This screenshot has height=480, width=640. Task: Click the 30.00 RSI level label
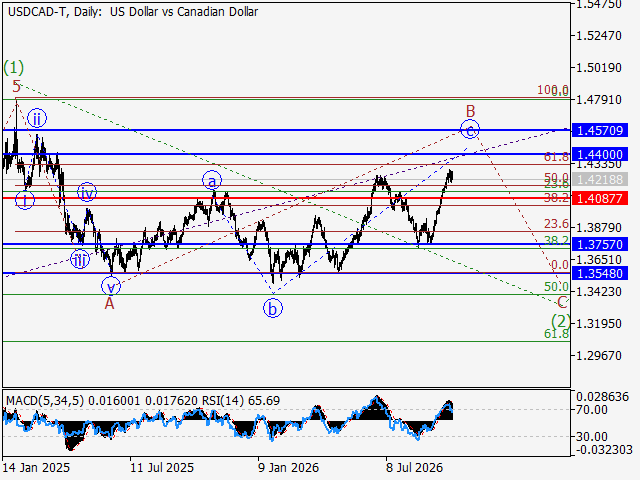[592, 437]
